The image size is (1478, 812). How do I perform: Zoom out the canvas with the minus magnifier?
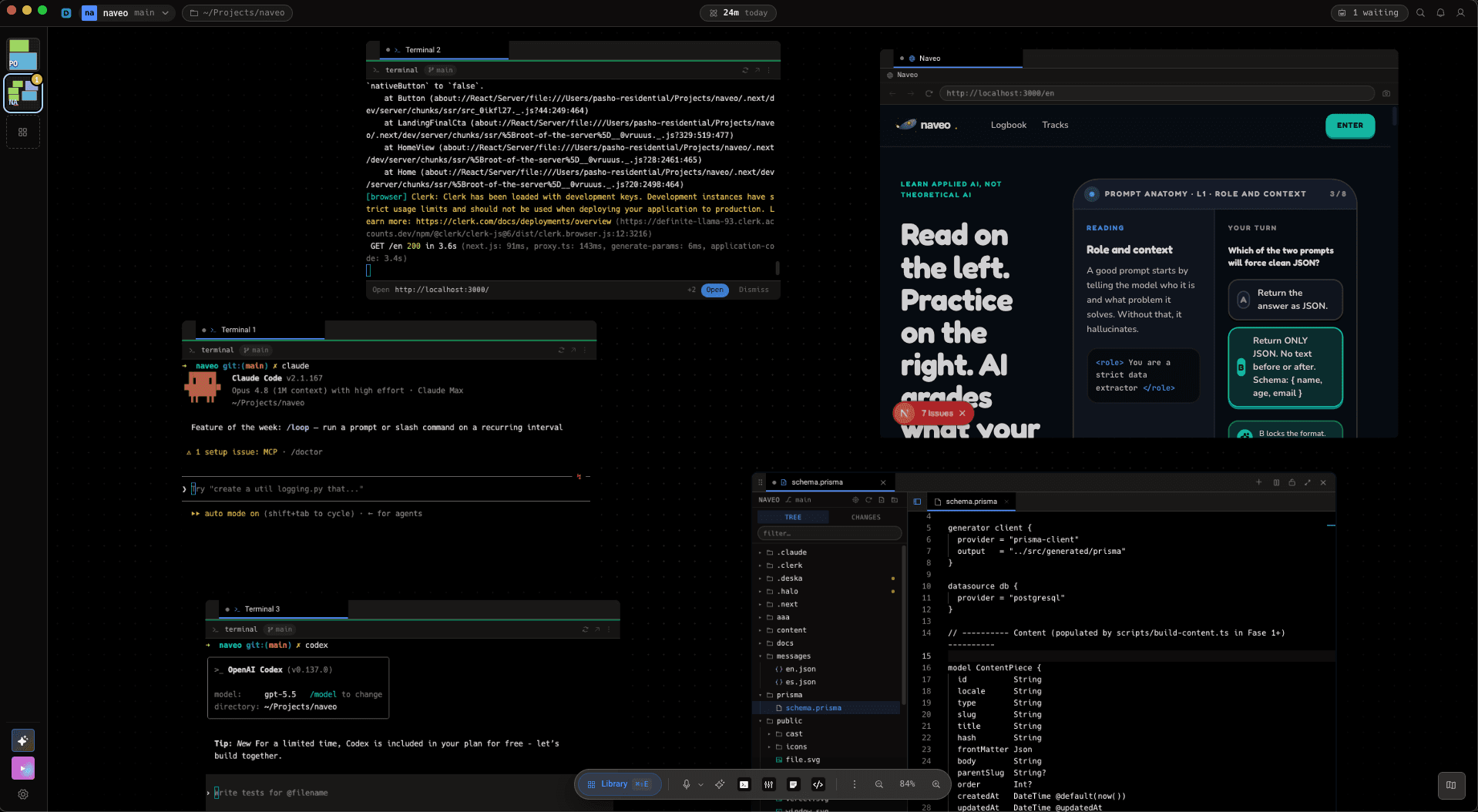[x=878, y=784]
